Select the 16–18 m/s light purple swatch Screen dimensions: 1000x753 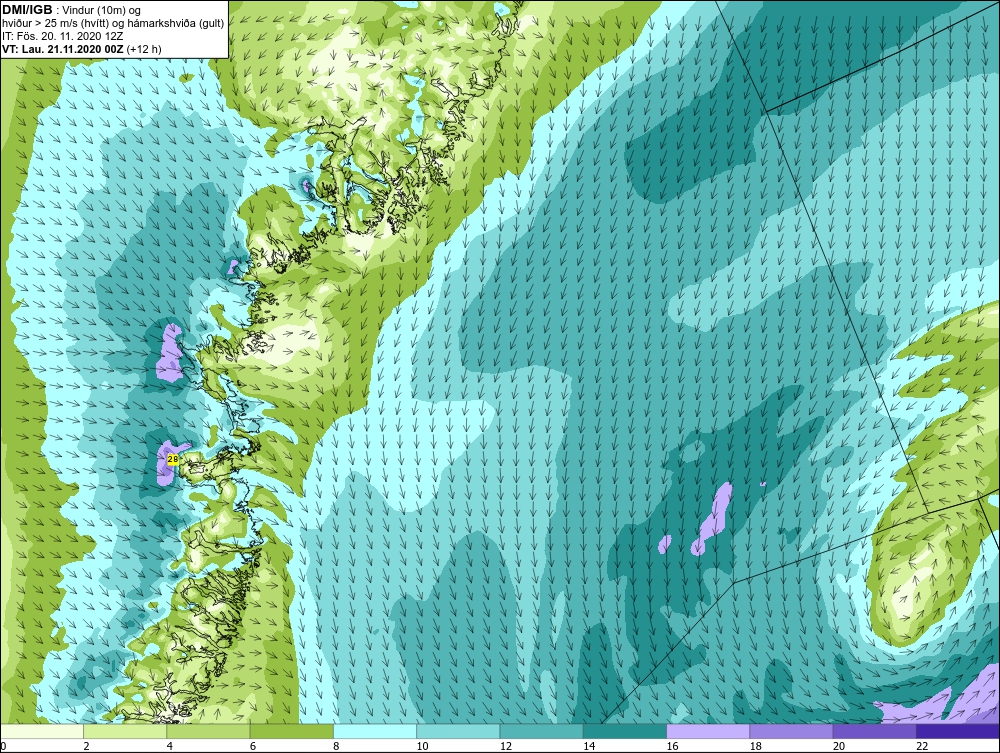click(x=708, y=731)
